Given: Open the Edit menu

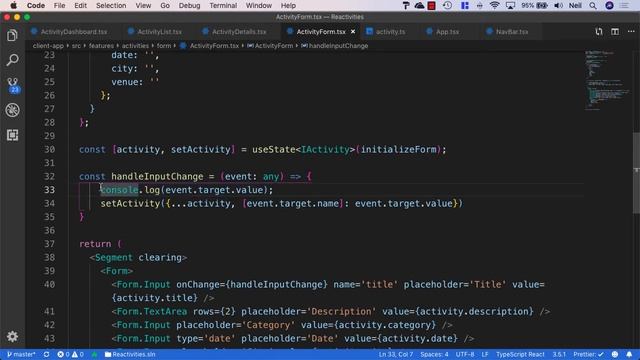Looking at the screenshot, I should 80,6.
